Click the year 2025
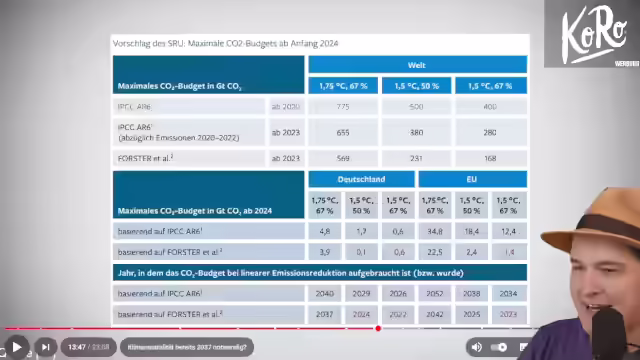Viewport: 640px width, 360px height. point(471,314)
